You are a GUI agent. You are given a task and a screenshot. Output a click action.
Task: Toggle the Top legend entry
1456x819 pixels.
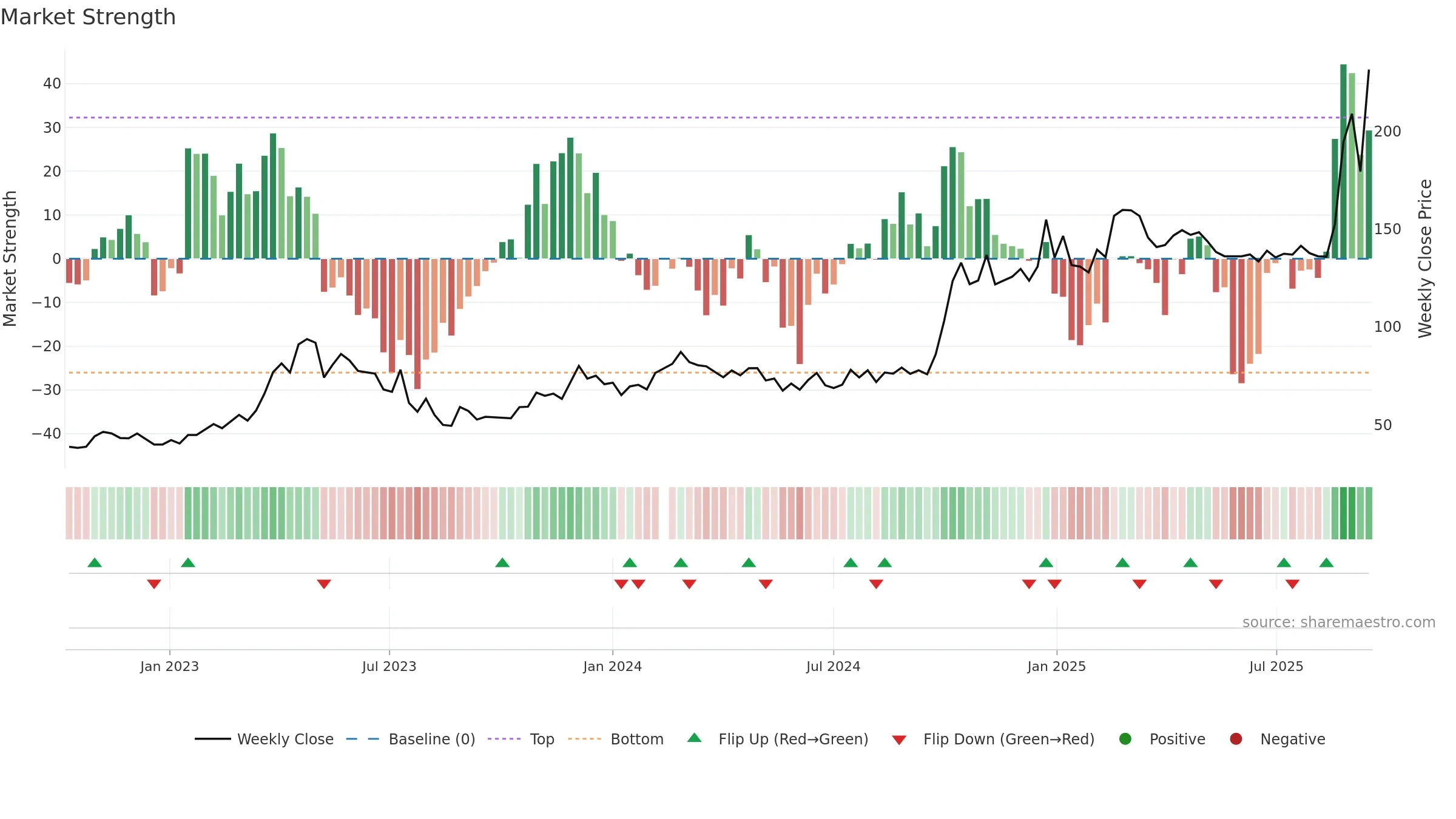(521, 739)
